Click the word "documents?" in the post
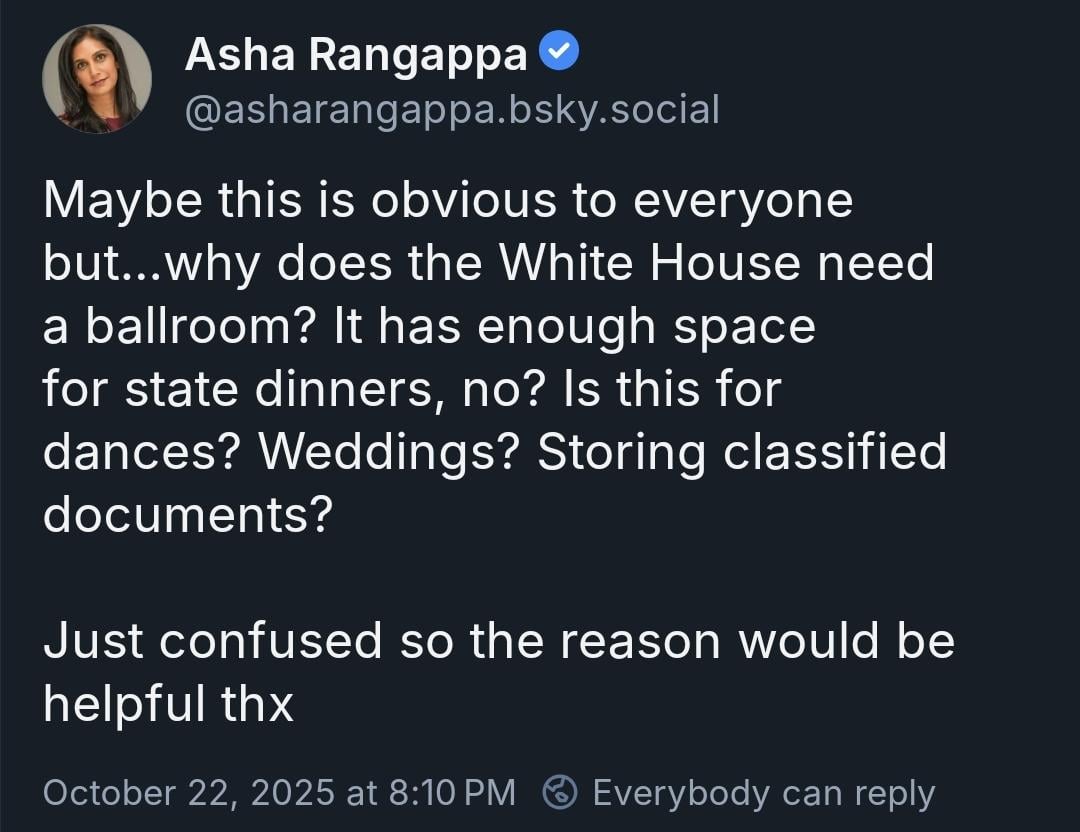The image size is (1080, 832). tap(186, 515)
